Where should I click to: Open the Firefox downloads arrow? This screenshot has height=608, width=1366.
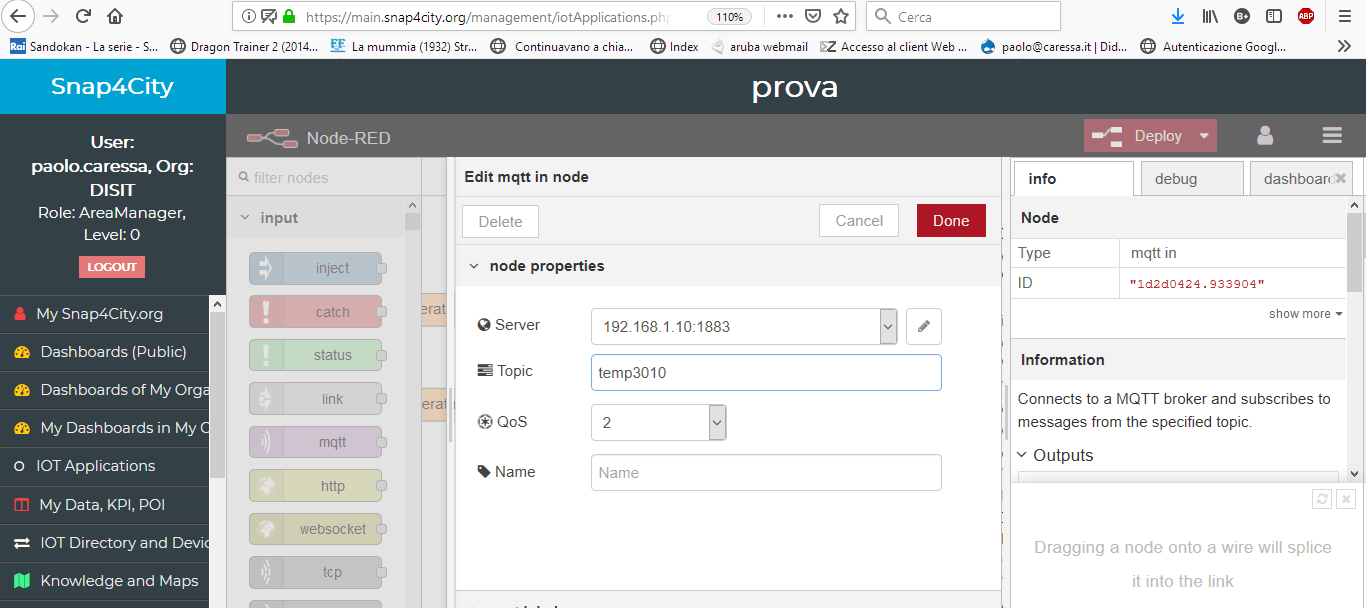[x=1178, y=16]
